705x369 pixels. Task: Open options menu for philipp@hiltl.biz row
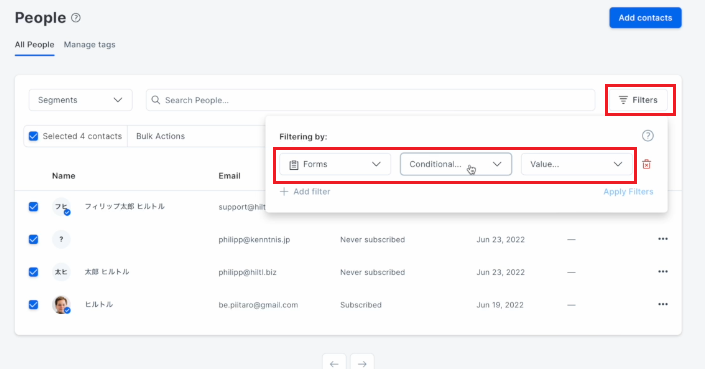[x=663, y=272]
